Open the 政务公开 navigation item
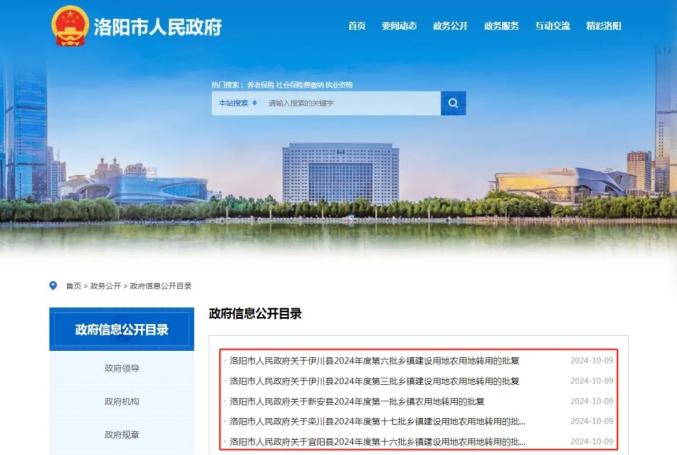Viewport: 677px width, 455px height. point(450,26)
